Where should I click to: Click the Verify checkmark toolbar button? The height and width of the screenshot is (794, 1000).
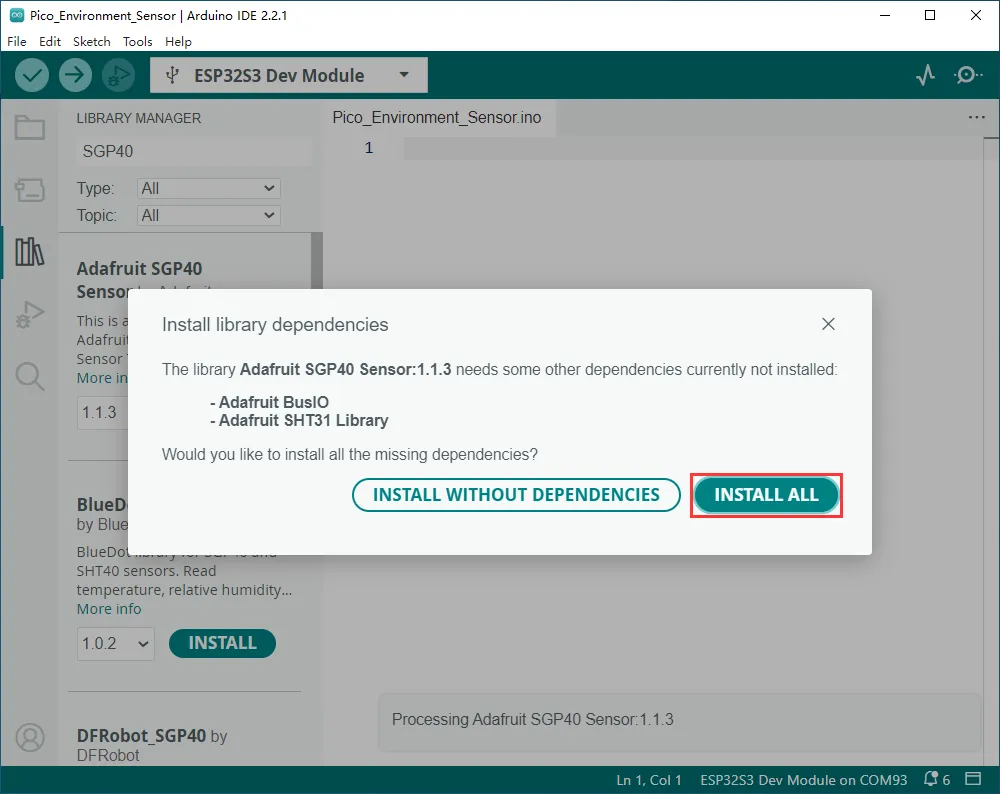pyautogui.click(x=32, y=75)
